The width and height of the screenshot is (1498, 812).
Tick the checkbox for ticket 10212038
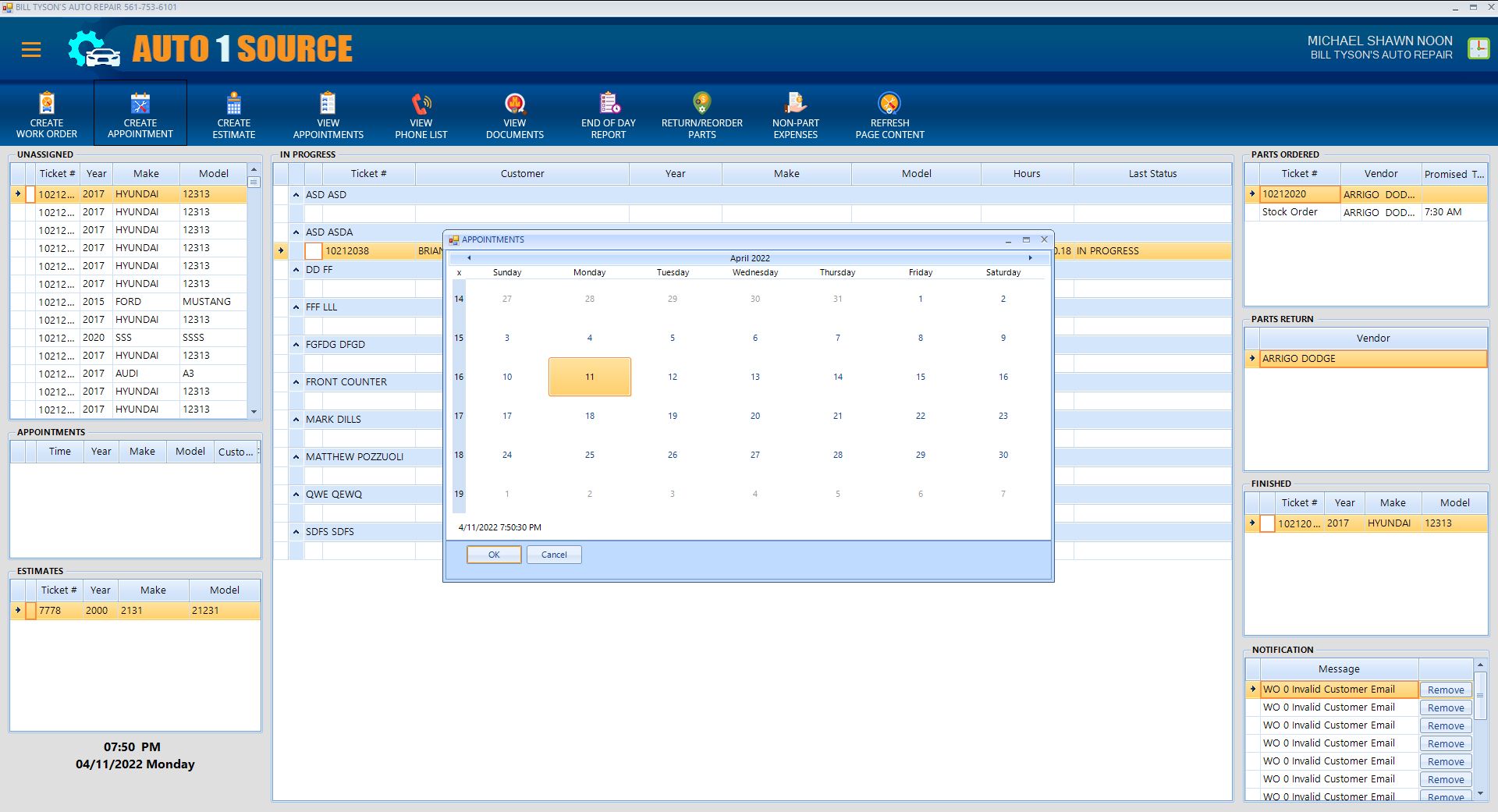314,251
